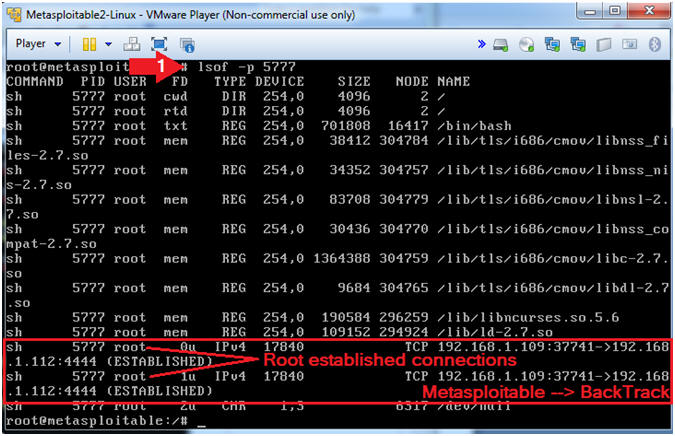Click the NAME column header
675x436 pixels.
454,81
